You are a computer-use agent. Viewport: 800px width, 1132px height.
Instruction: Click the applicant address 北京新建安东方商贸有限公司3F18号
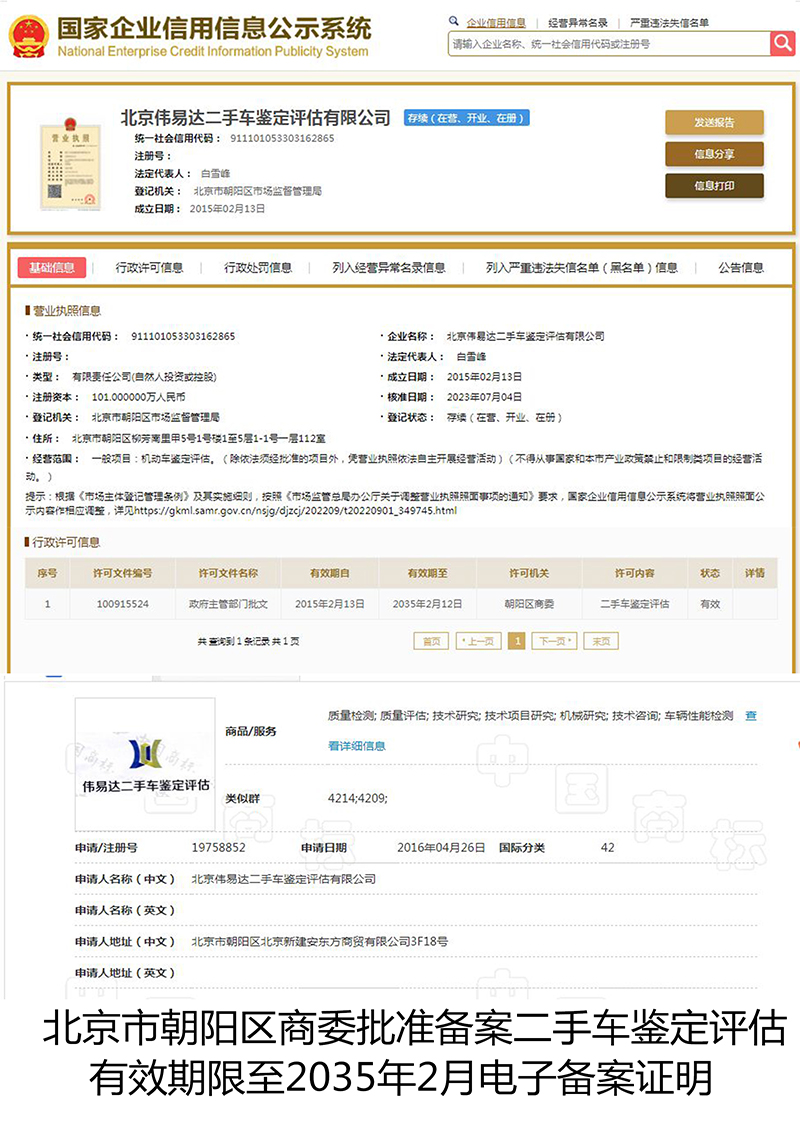point(319,941)
